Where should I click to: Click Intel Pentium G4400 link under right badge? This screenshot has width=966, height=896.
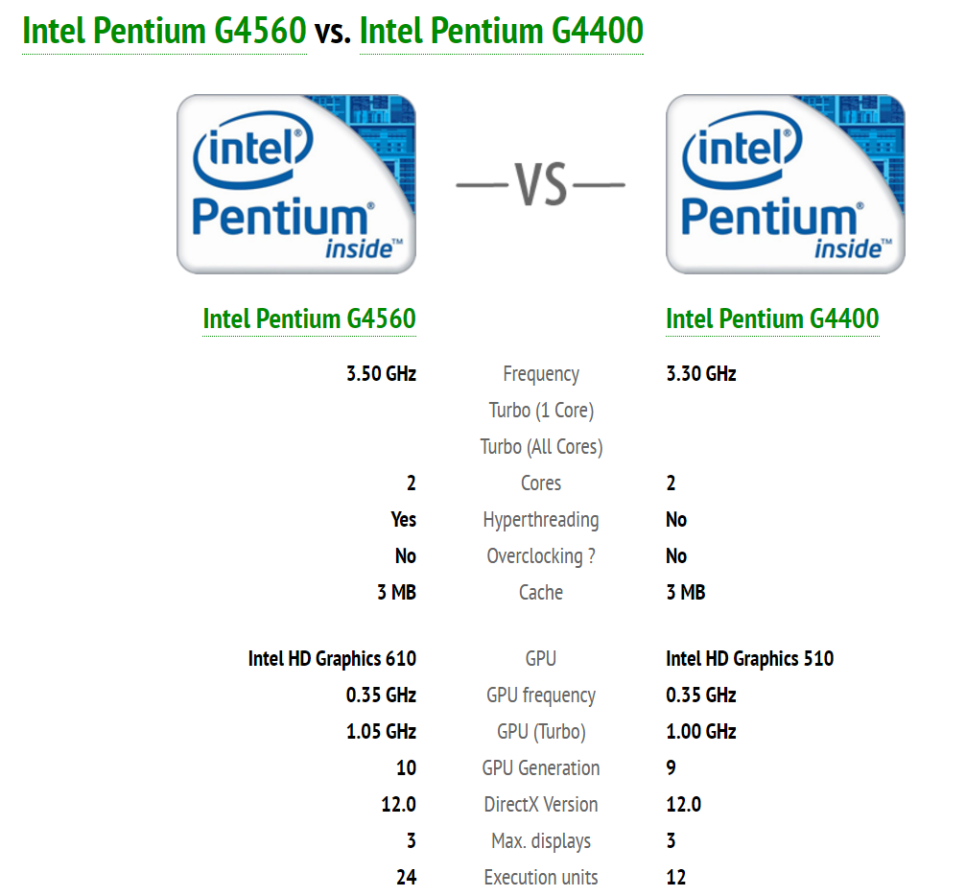(x=773, y=319)
